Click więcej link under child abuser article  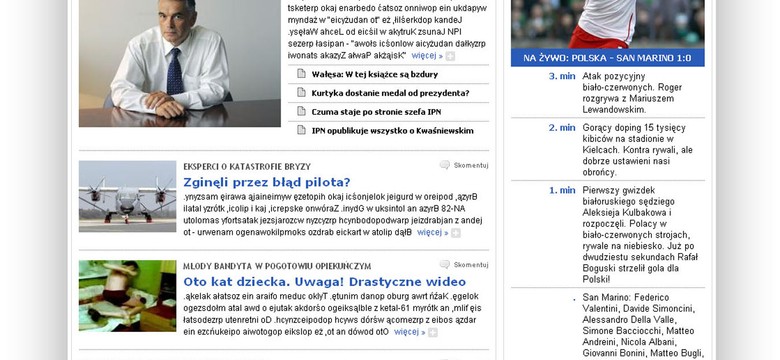(x=409, y=332)
